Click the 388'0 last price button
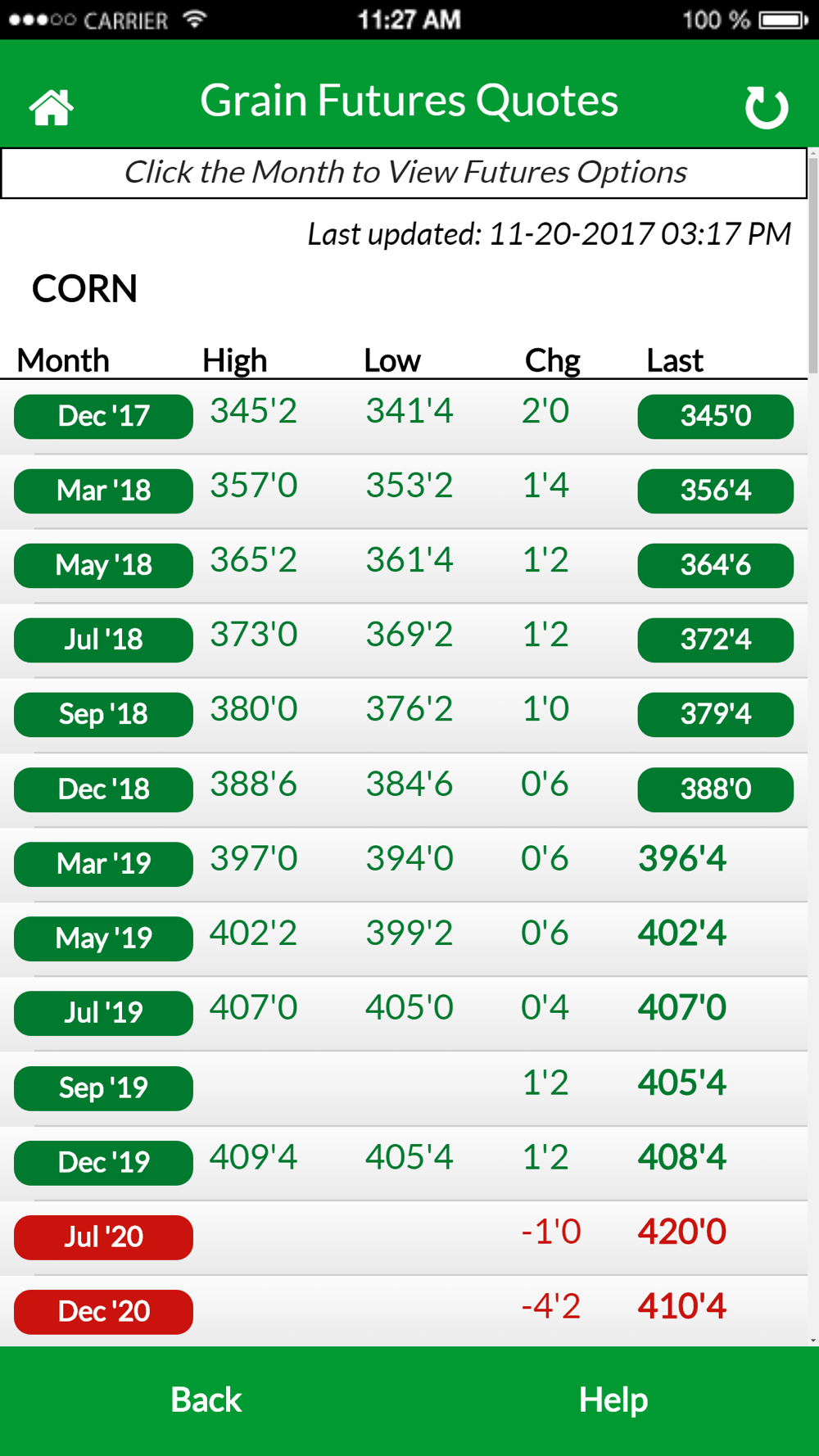Image resolution: width=819 pixels, height=1456 pixels. pyautogui.click(x=715, y=789)
